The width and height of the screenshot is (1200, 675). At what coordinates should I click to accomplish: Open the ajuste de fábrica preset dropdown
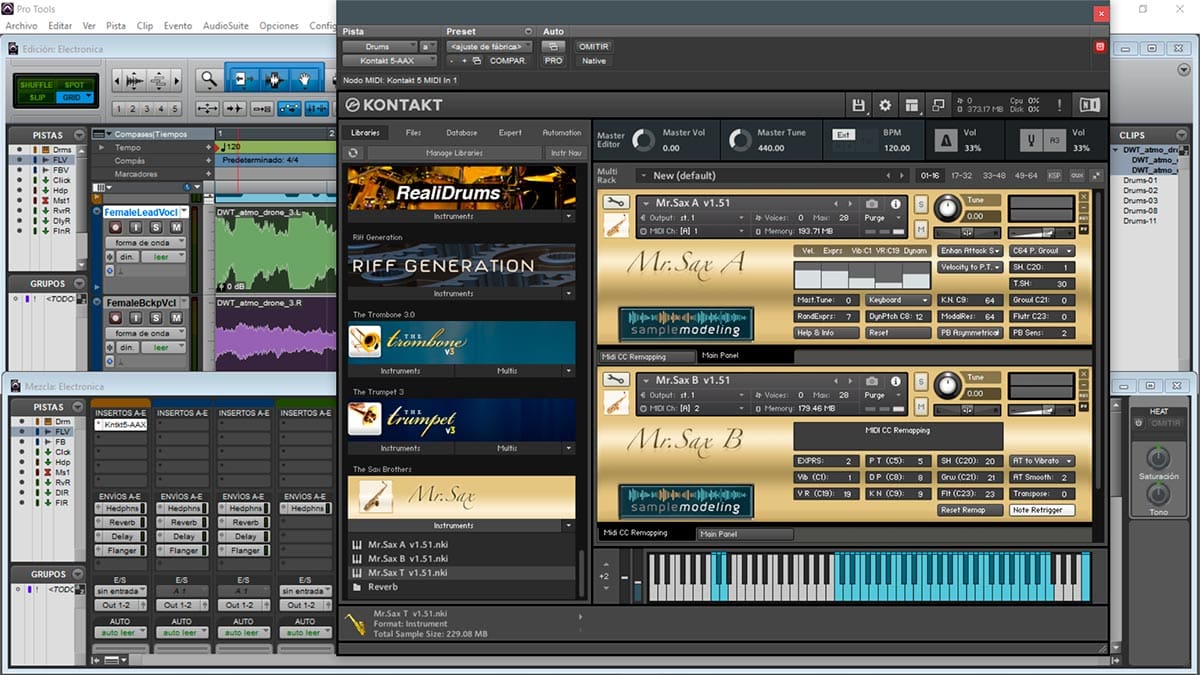click(x=489, y=47)
